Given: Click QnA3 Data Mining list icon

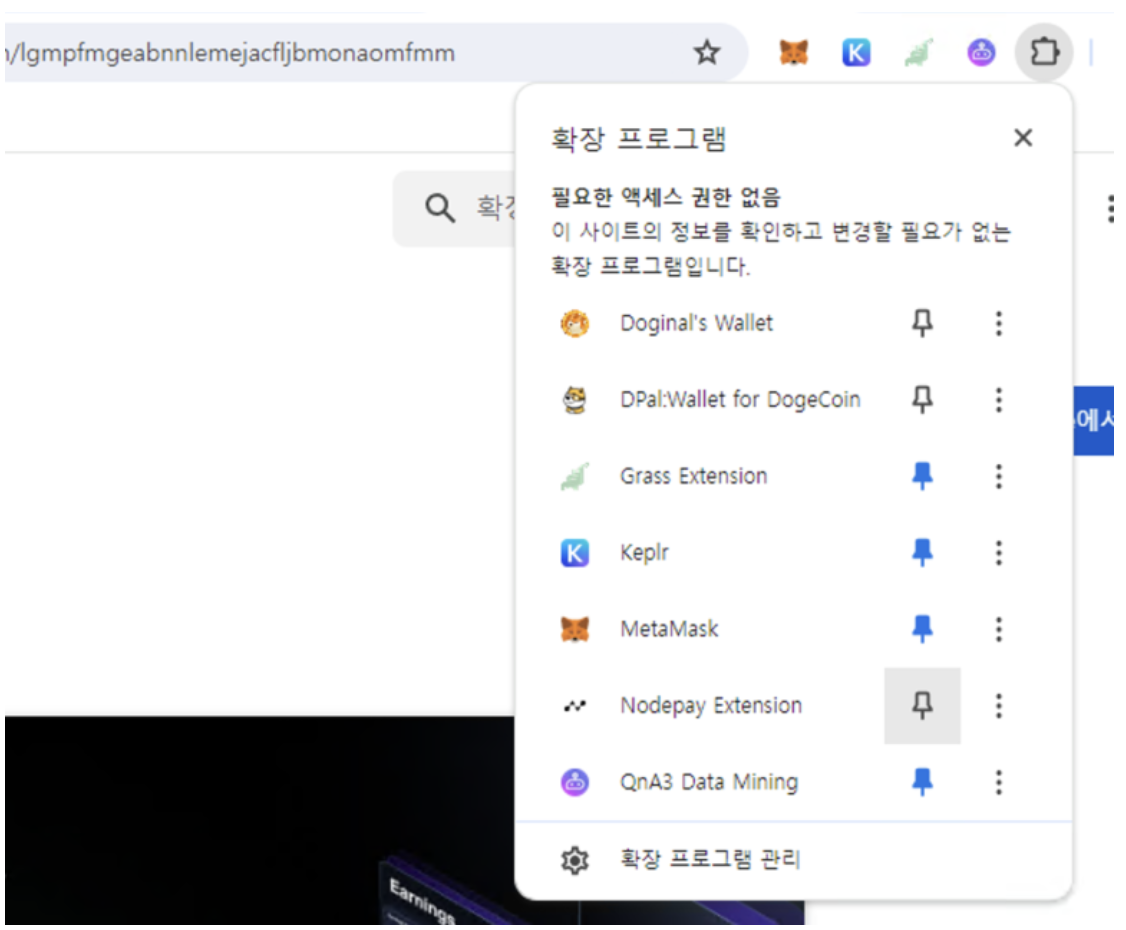Looking at the screenshot, I should 574,782.
